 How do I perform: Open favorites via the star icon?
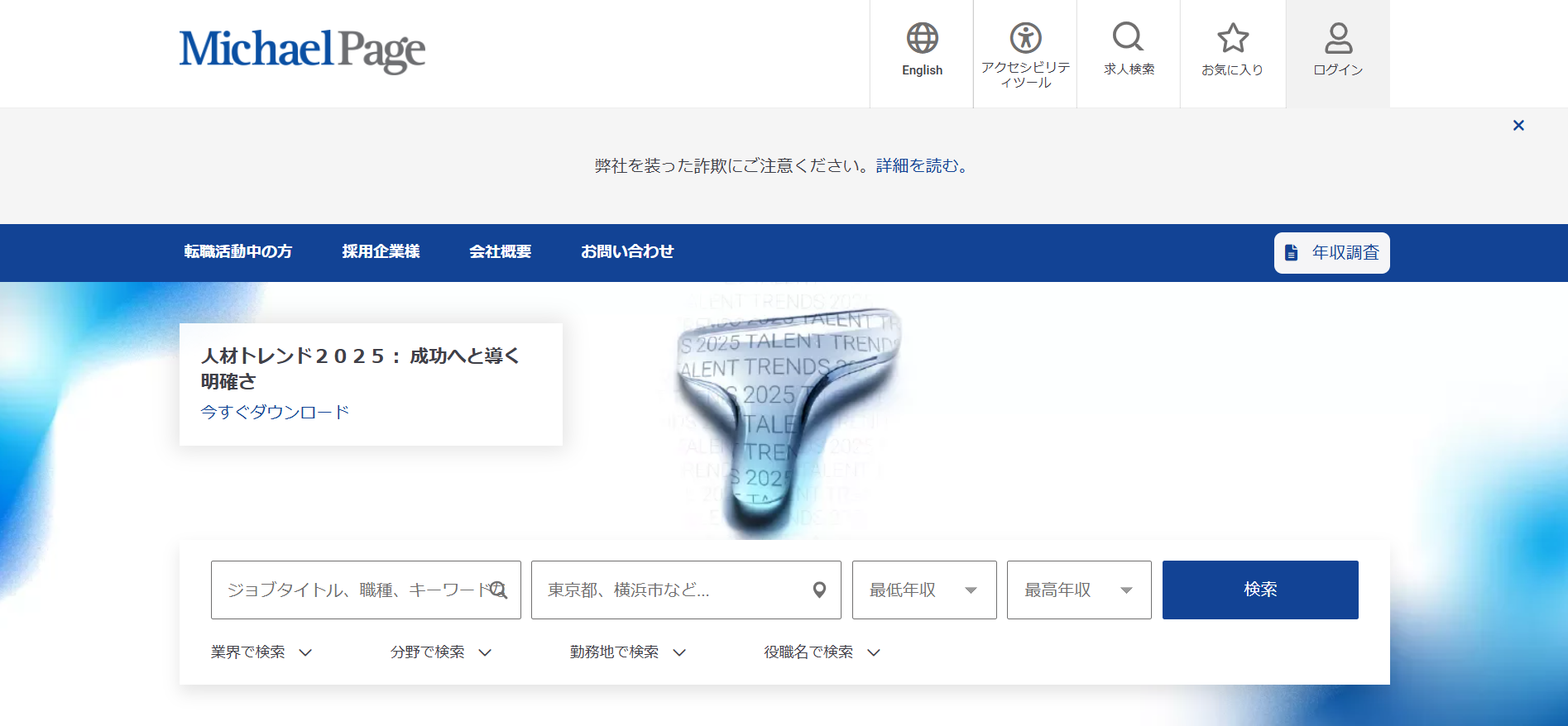click(x=1232, y=38)
